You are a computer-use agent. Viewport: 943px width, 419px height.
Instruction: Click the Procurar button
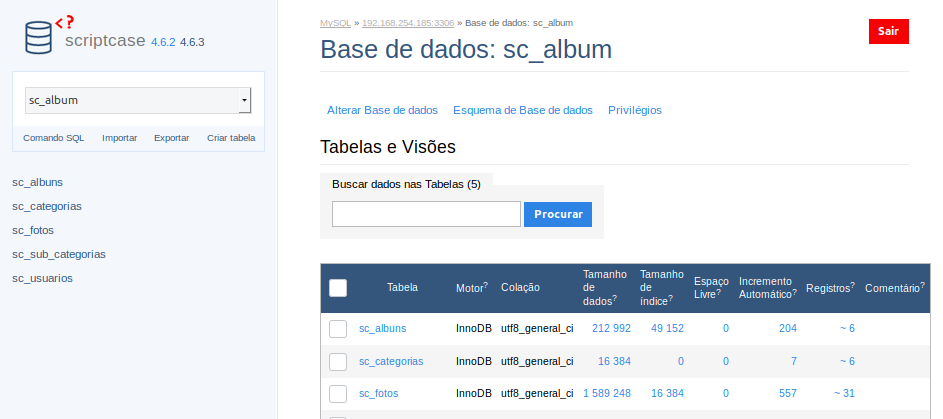click(558, 214)
